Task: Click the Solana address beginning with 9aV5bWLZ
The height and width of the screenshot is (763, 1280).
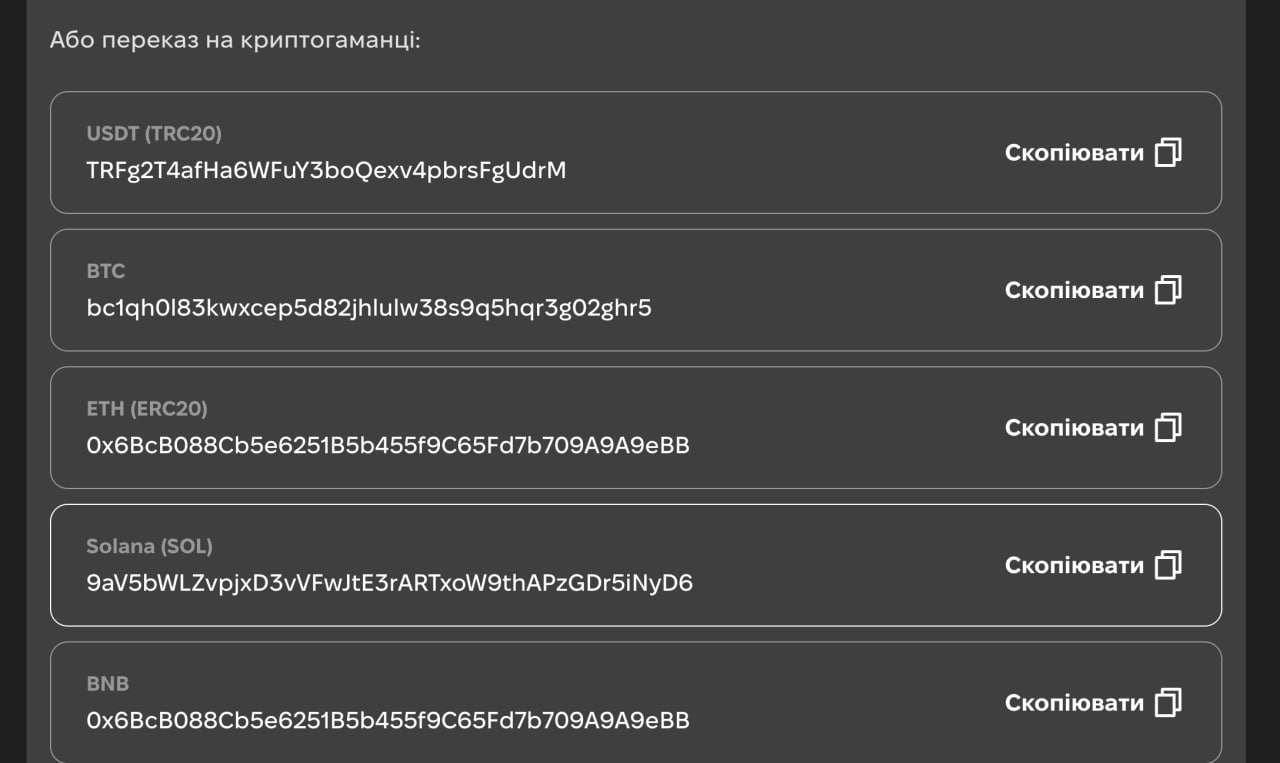Action: click(x=389, y=583)
